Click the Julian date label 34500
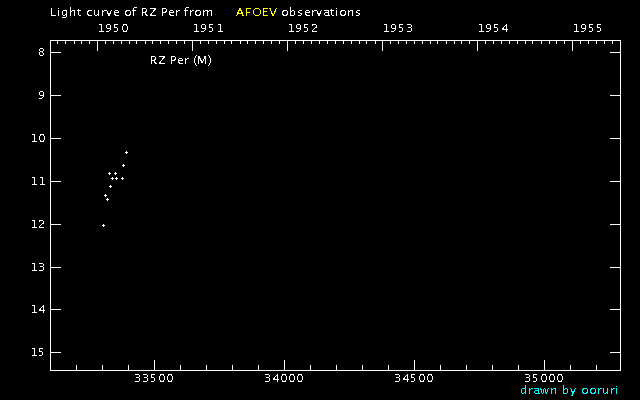640x400 pixels. 414,378
